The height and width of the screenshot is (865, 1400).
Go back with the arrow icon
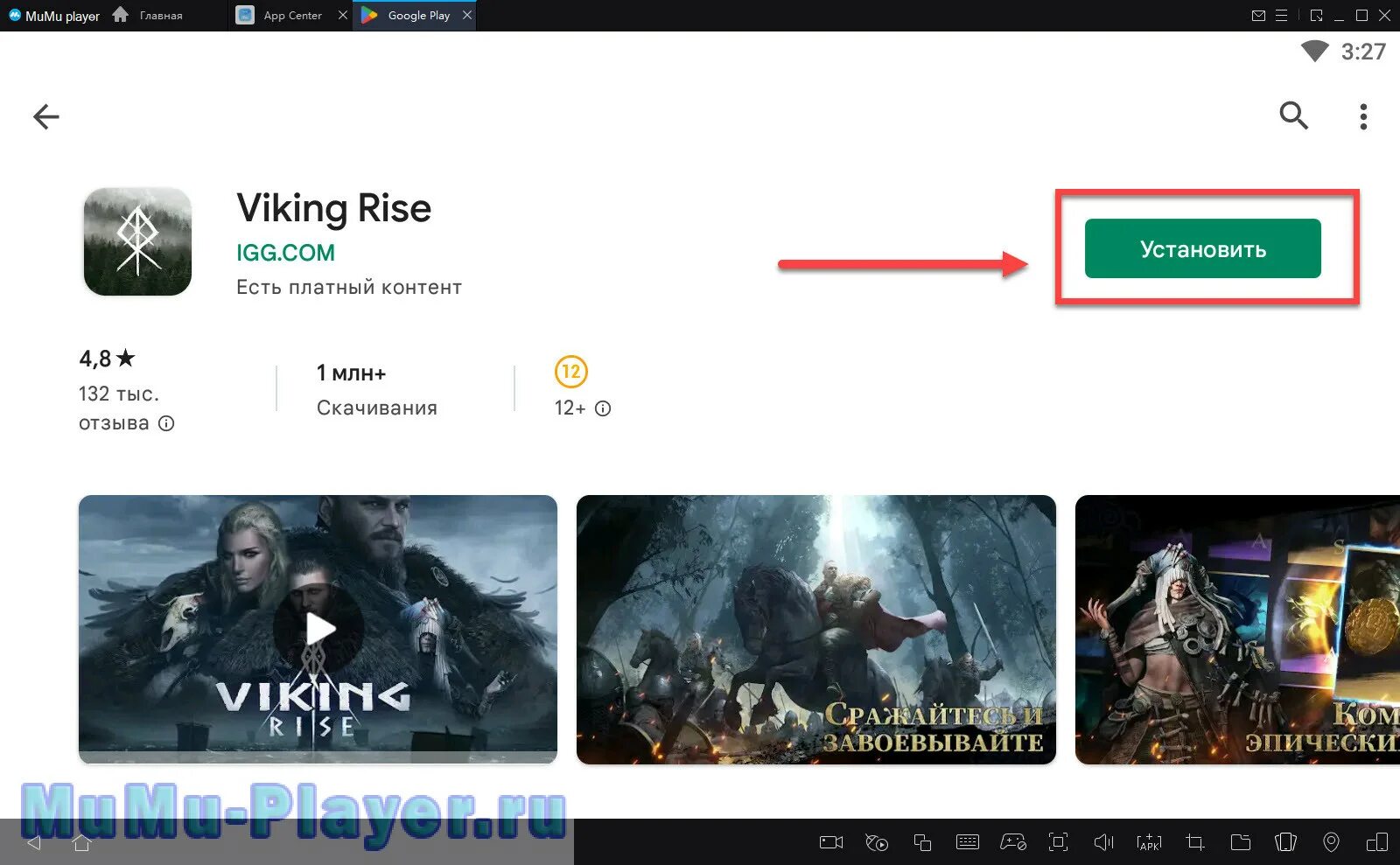[45, 116]
